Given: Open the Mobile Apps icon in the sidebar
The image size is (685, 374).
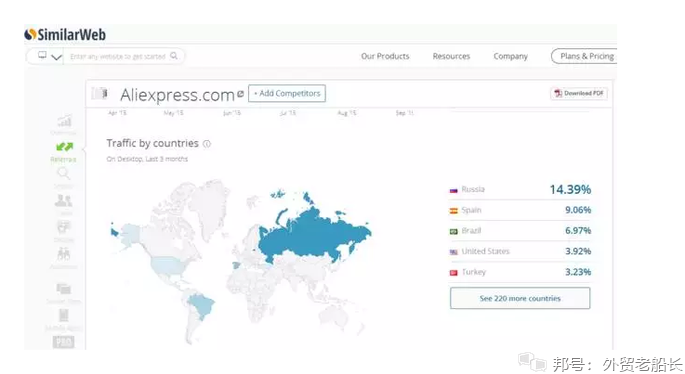Looking at the screenshot, I should (63, 315).
